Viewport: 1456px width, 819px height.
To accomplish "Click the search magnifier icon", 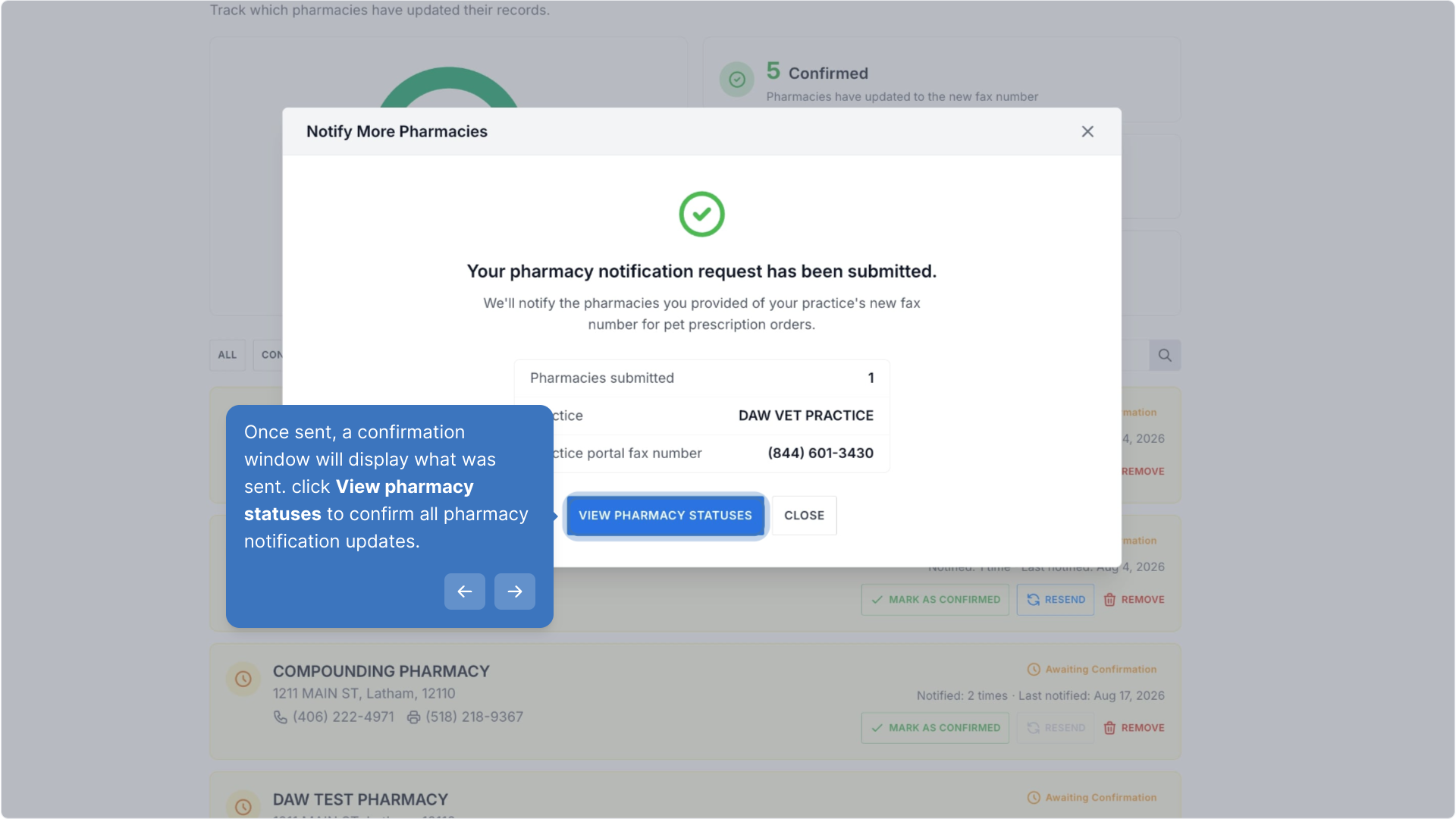I will tap(1165, 355).
